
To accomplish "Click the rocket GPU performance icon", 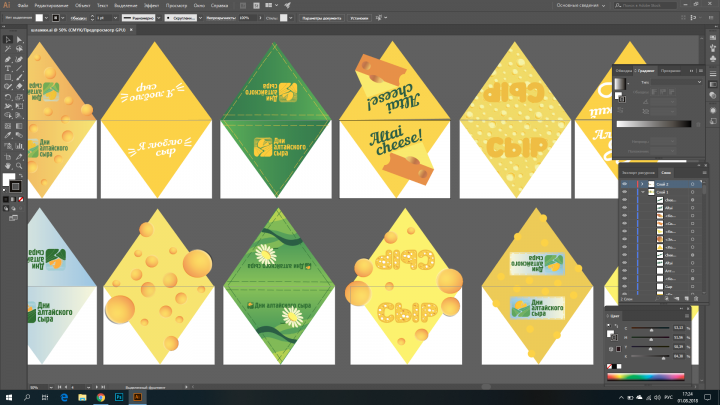I will click(287, 6).
